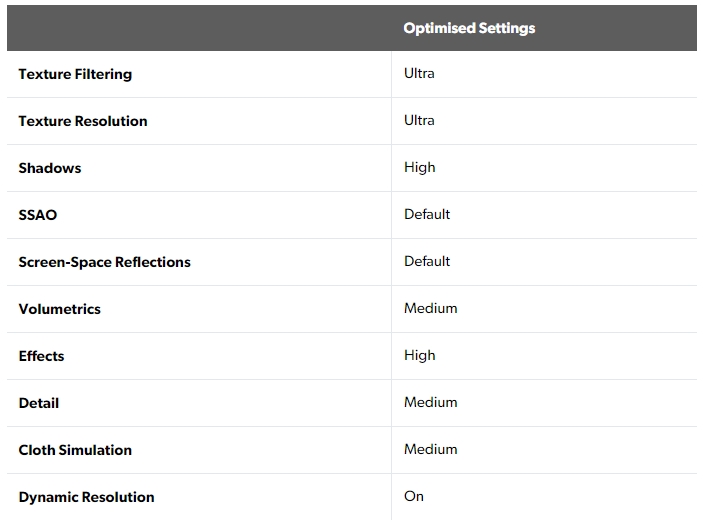The height and width of the screenshot is (525, 703).
Task: Click the Texture Resolution row label
Action: click(83, 121)
